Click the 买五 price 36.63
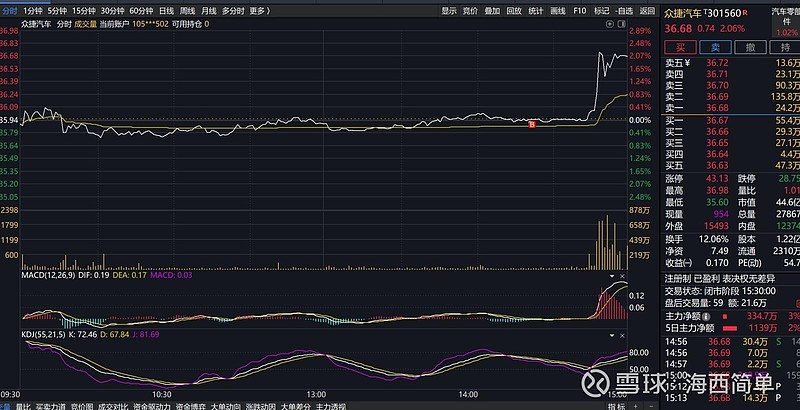Screen dimensions: 800x410 point(717,165)
